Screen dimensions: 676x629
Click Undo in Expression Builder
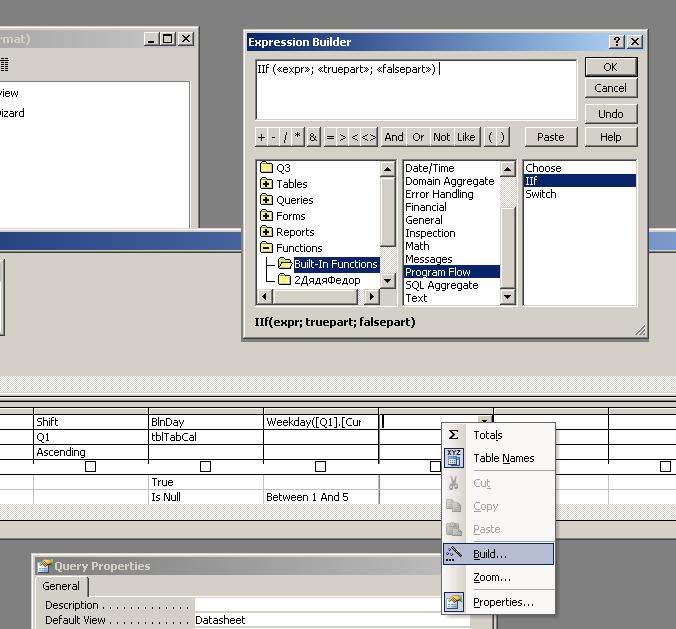[610, 114]
